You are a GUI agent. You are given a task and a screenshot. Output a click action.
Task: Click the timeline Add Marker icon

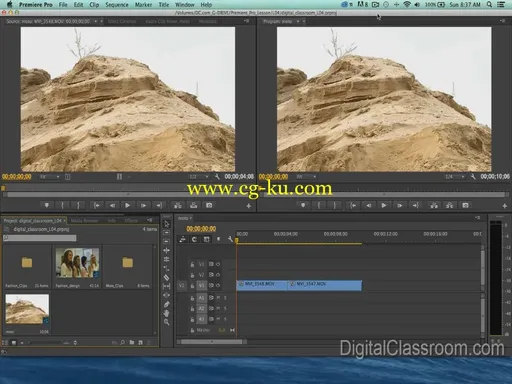click(218, 239)
